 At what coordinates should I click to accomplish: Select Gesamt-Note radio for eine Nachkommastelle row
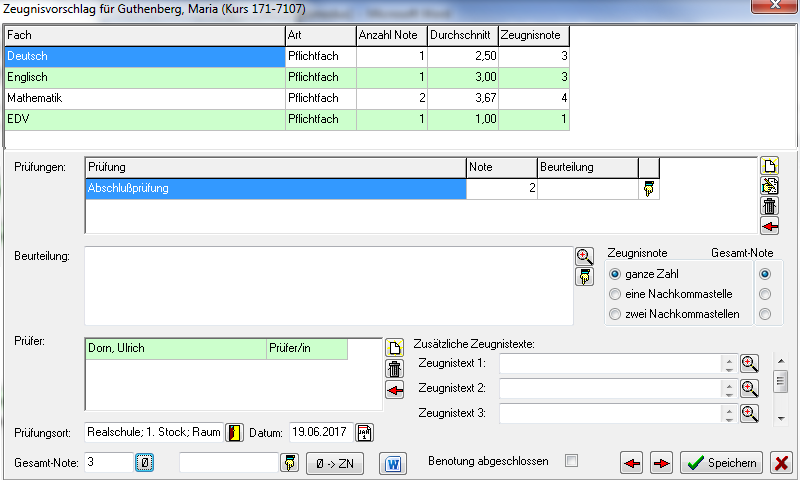coord(765,294)
